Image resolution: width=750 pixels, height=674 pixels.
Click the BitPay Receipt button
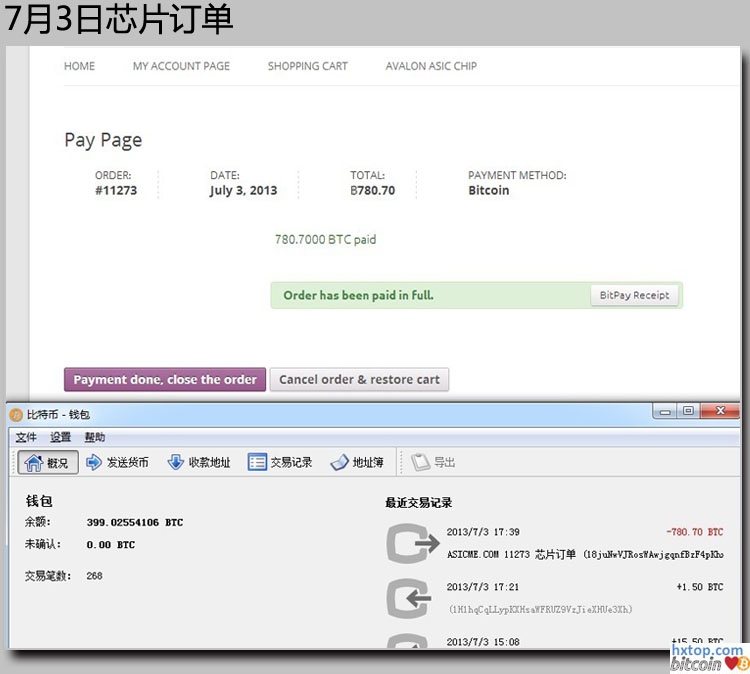pyautogui.click(x=634, y=295)
